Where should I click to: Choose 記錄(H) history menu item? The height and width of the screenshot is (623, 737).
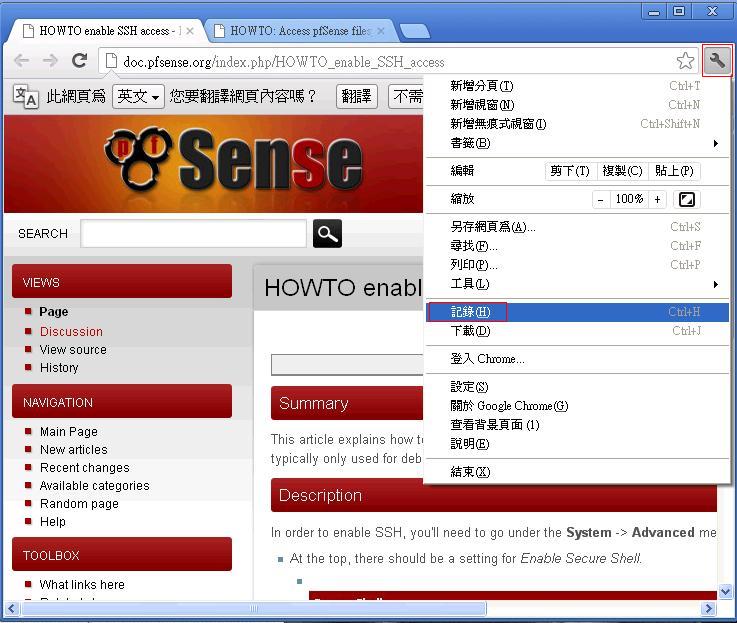pyautogui.click(x=578, y=312)
